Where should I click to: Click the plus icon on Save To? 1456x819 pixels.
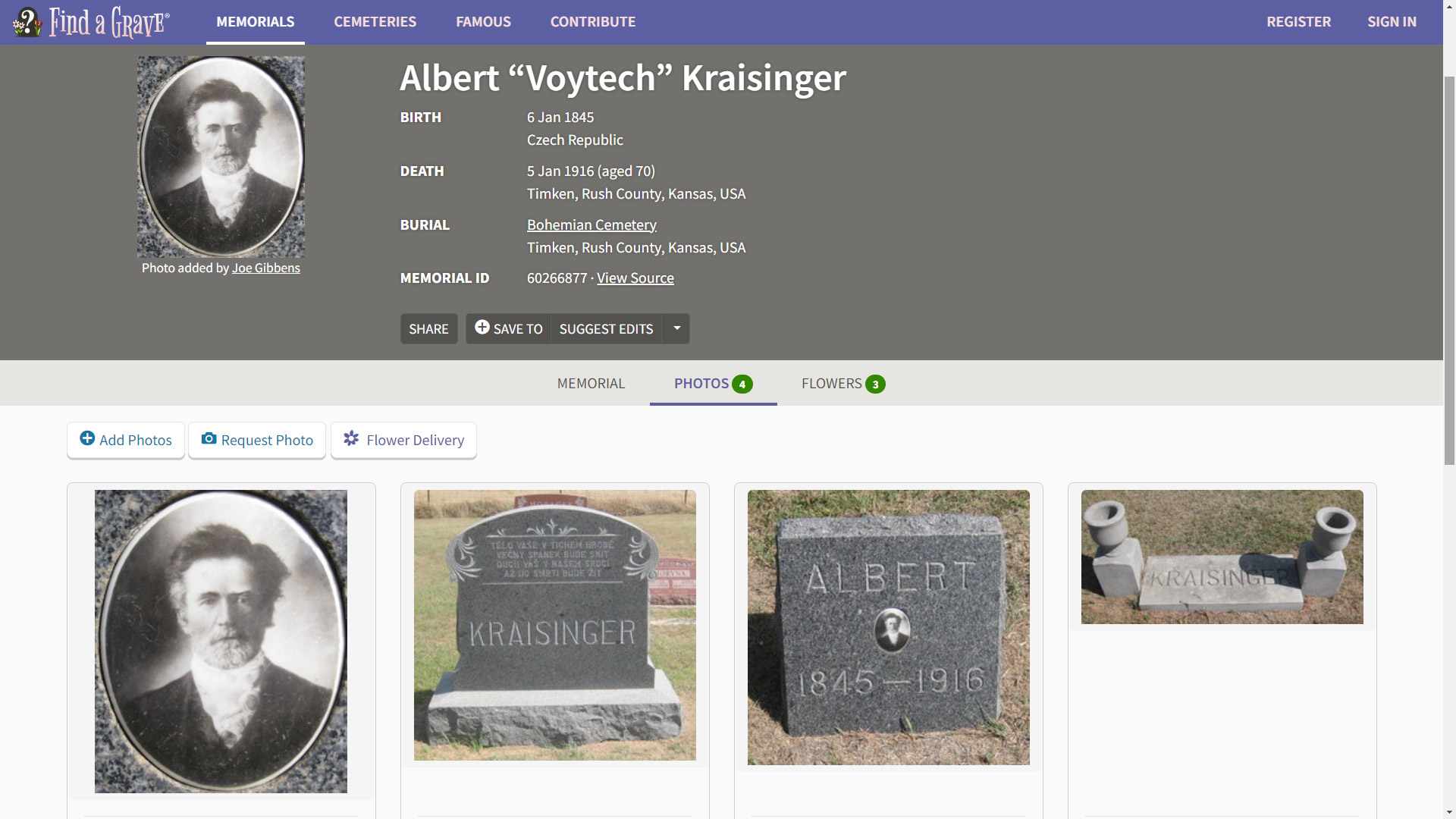coord(482,327)
